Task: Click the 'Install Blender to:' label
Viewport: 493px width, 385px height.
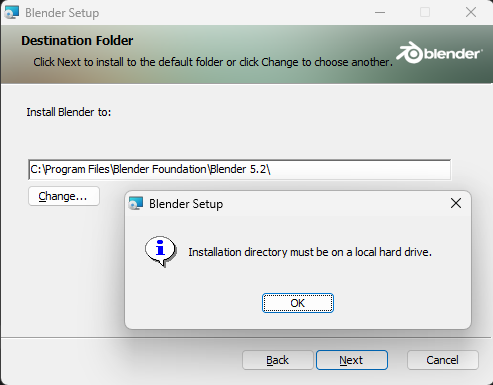Action: [69, 112]
